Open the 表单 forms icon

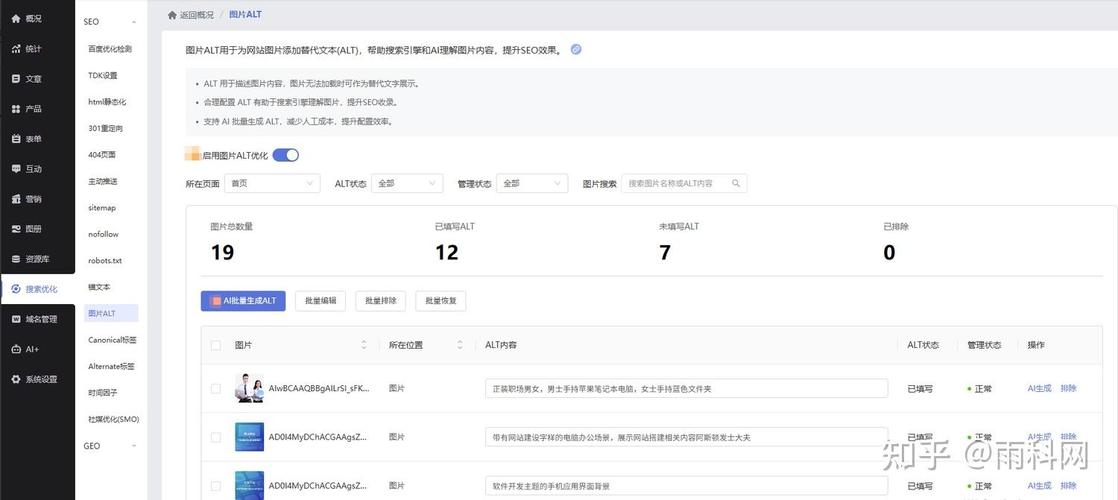[x=16, y=139]
